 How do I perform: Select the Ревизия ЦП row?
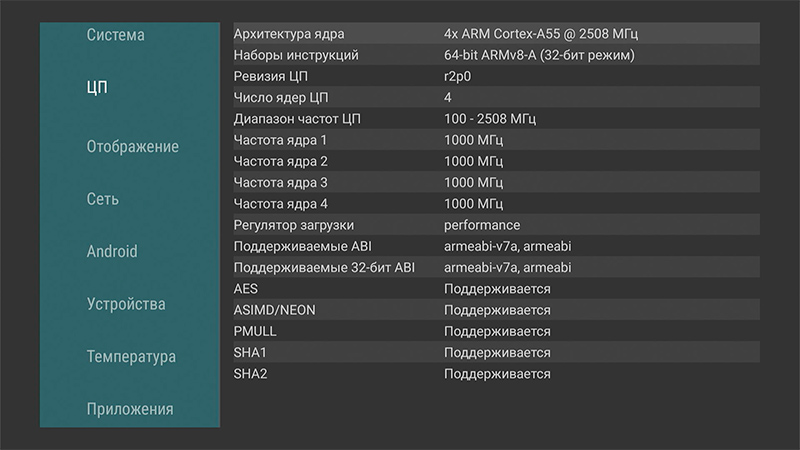click(x=495, y=76)
